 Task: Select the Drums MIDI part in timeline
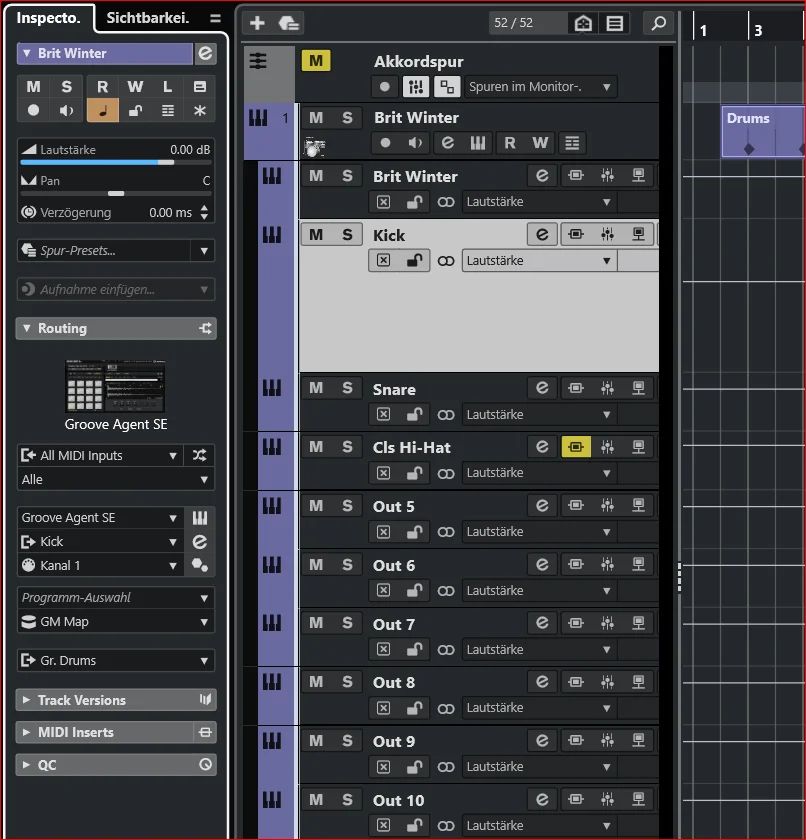764,132
